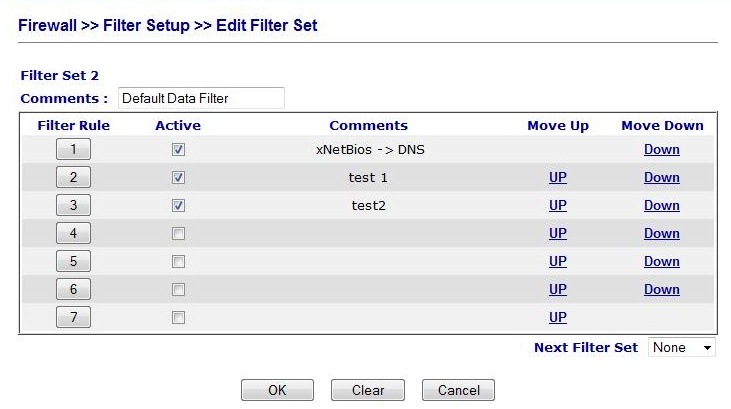Viewport: 731px width, 409px height.
Task: Open the Next Filter Set dropdown
Action: pyautogui.click(x=682, y=348)
